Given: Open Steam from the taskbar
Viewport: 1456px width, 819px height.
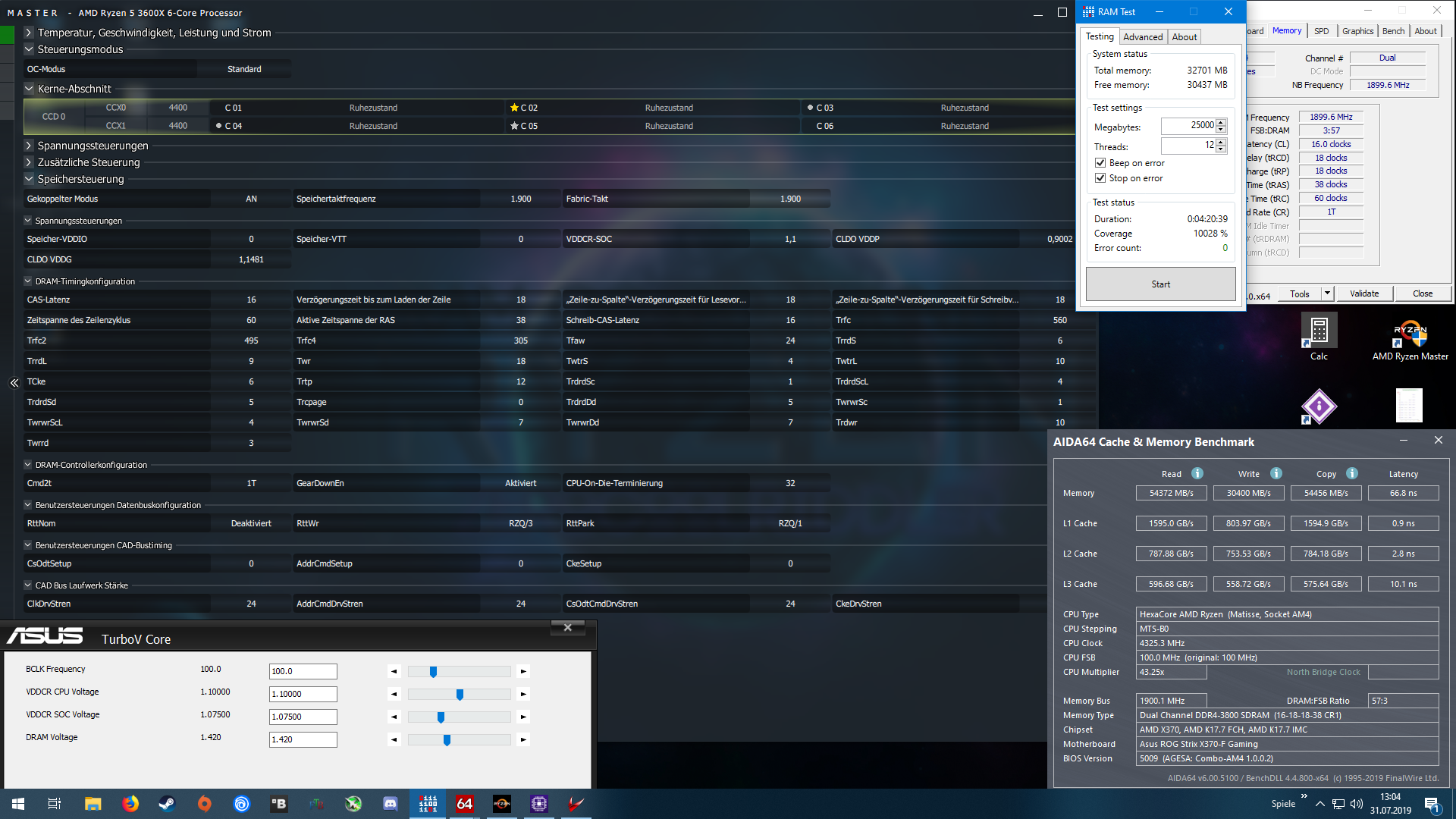Looking at the screenshot, I should [x=167, y=804].
